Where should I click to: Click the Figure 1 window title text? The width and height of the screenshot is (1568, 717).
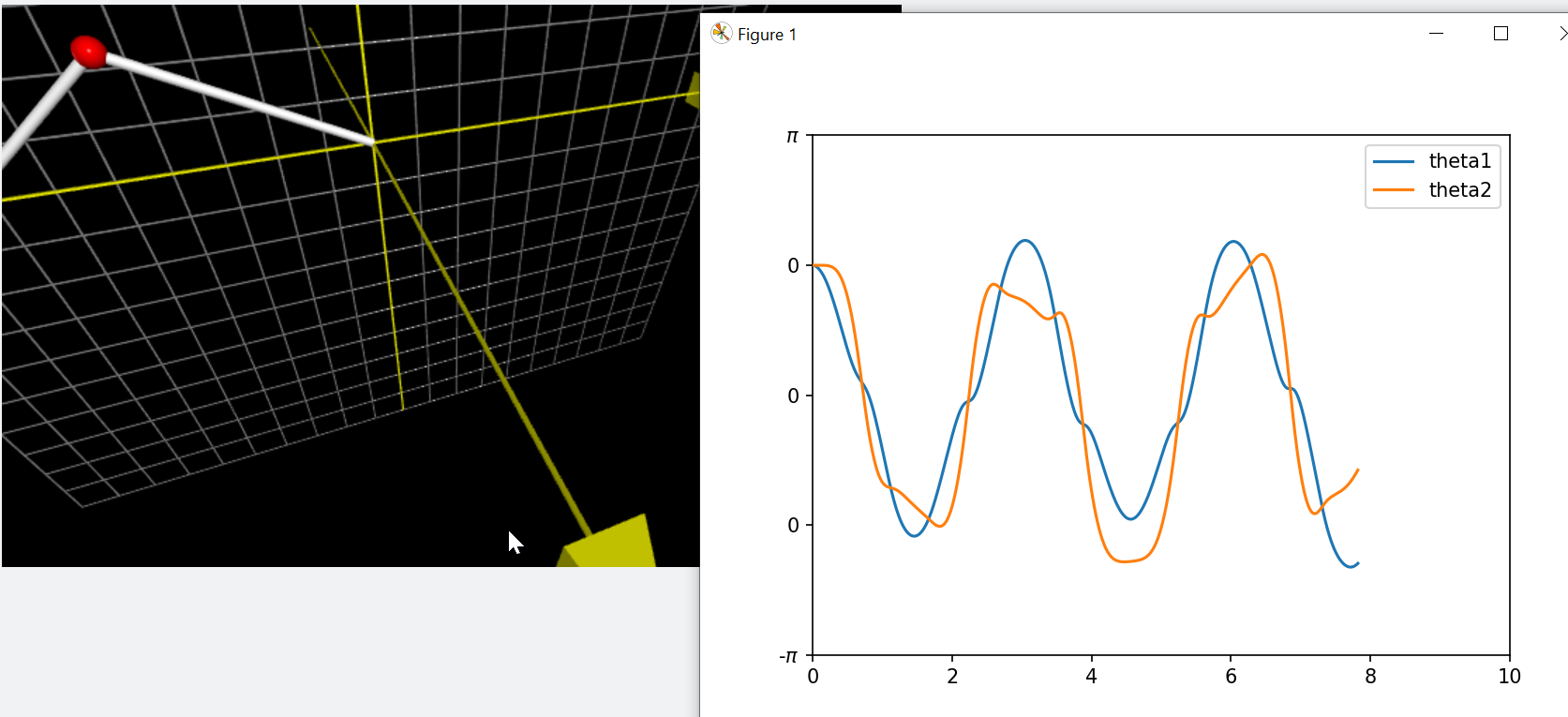[767, 35]
